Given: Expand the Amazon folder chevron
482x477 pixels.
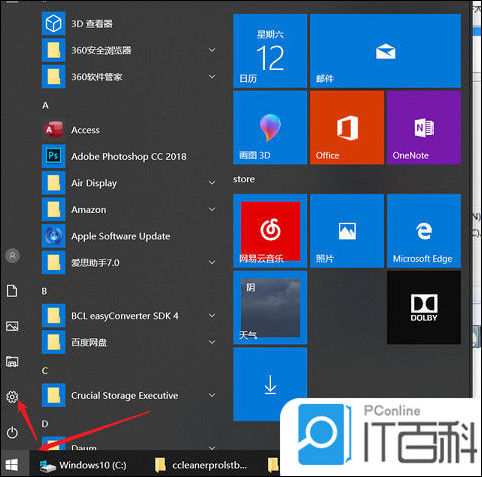Looking at the screenshot, I should point(212,209).
